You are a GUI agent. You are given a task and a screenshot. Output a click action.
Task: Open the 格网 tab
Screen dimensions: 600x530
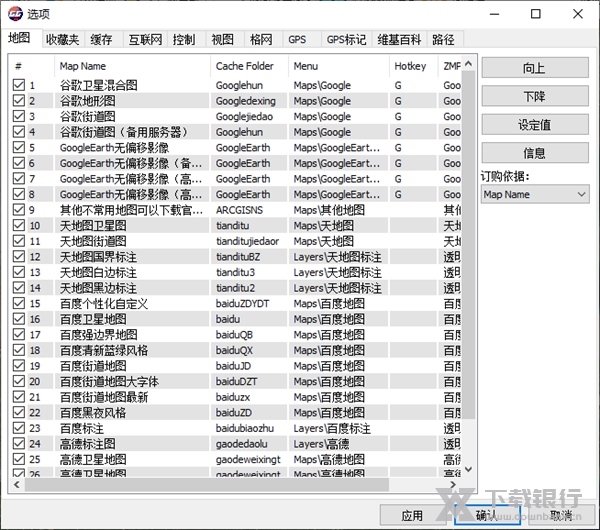pos(261,39)
